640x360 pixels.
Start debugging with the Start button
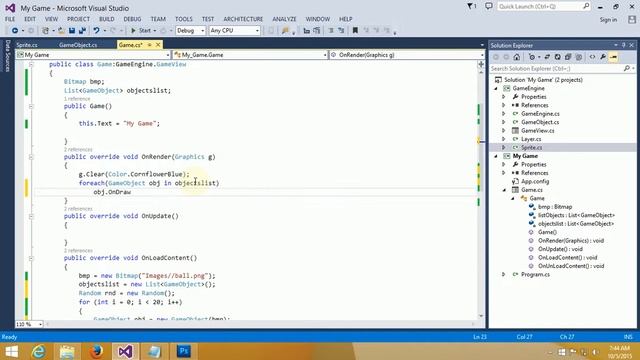pyautogui.click(x=141, y=31)
